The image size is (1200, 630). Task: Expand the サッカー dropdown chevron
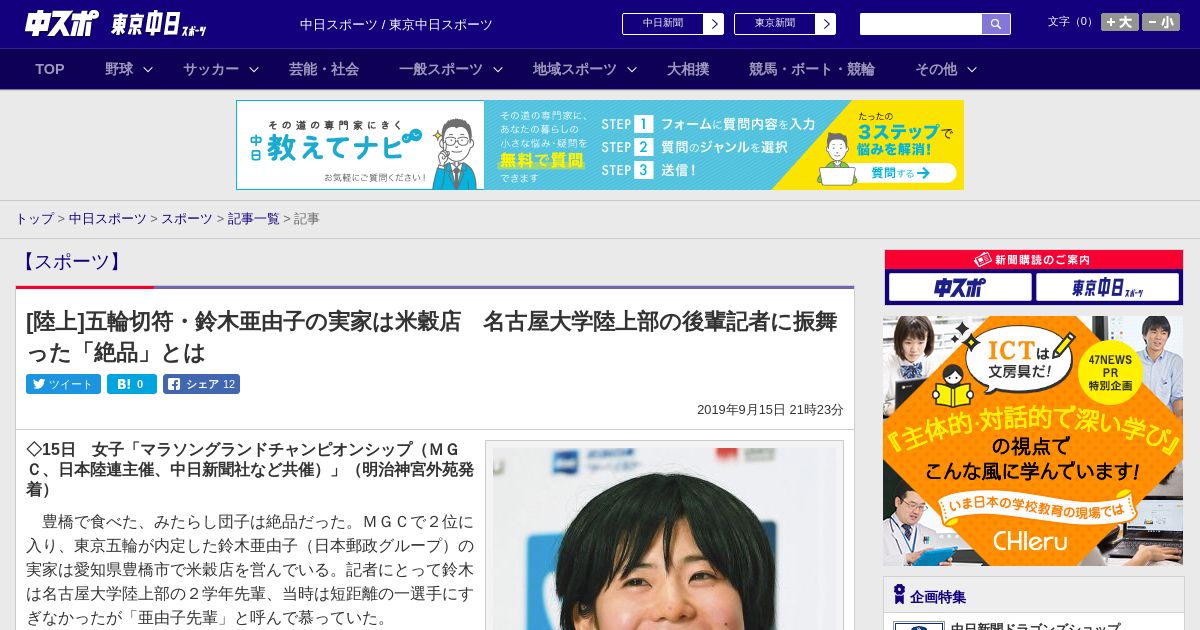click(x=254, y=70)
